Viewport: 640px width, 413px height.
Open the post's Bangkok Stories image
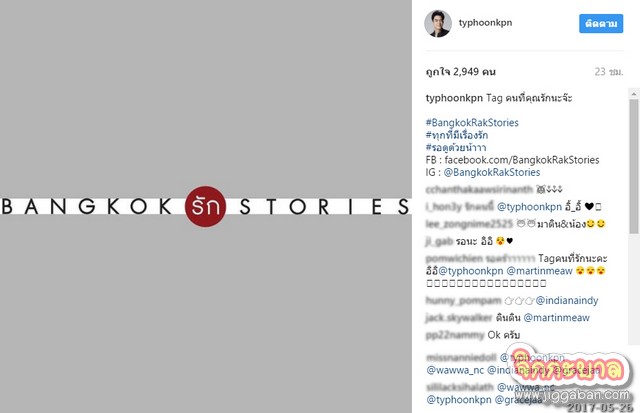point(206,206)
